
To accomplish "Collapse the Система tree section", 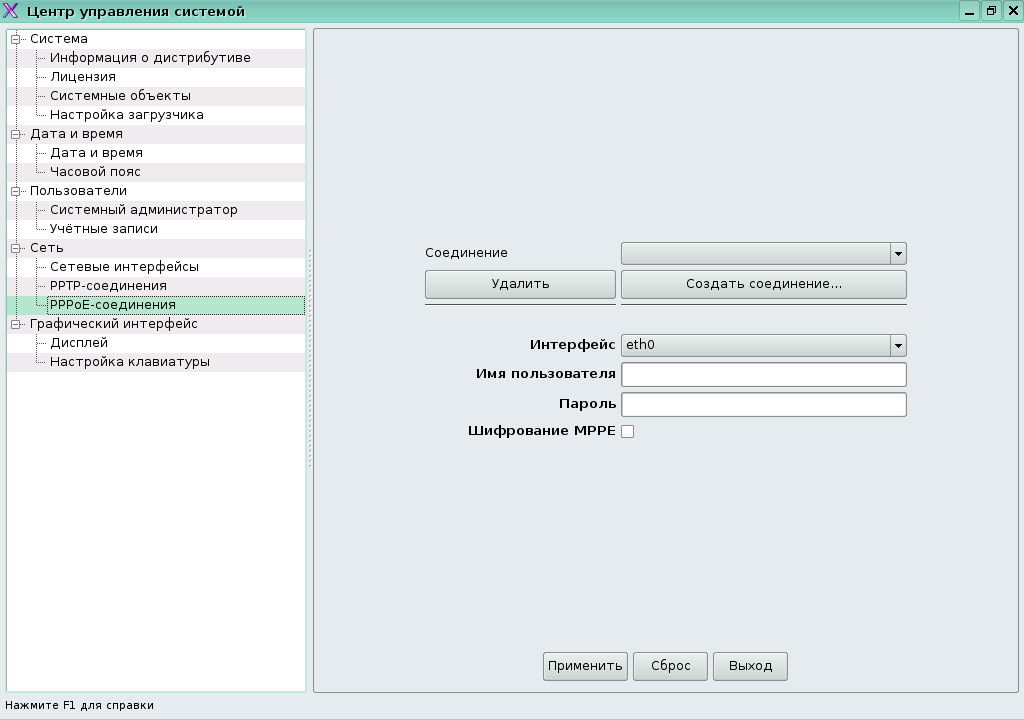I will click(16, 39).
